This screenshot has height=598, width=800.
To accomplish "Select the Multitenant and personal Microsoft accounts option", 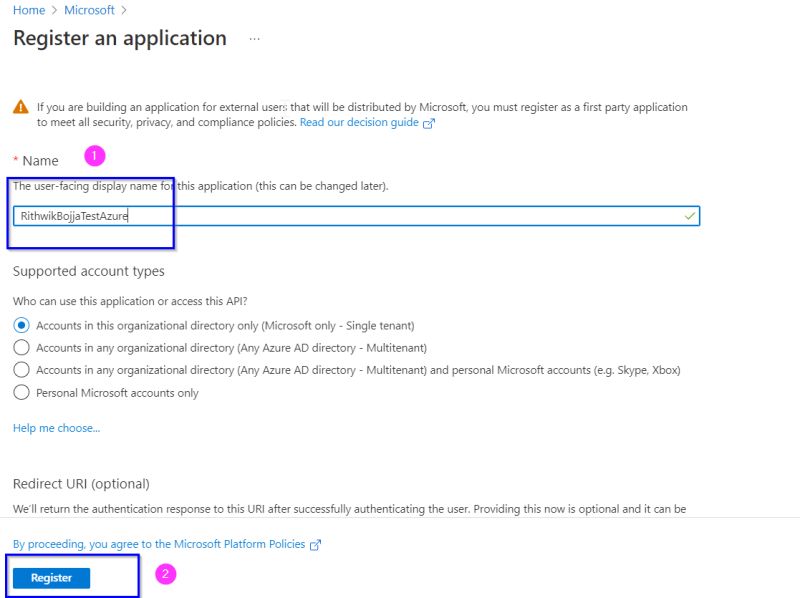I will (x=21, y=367).
